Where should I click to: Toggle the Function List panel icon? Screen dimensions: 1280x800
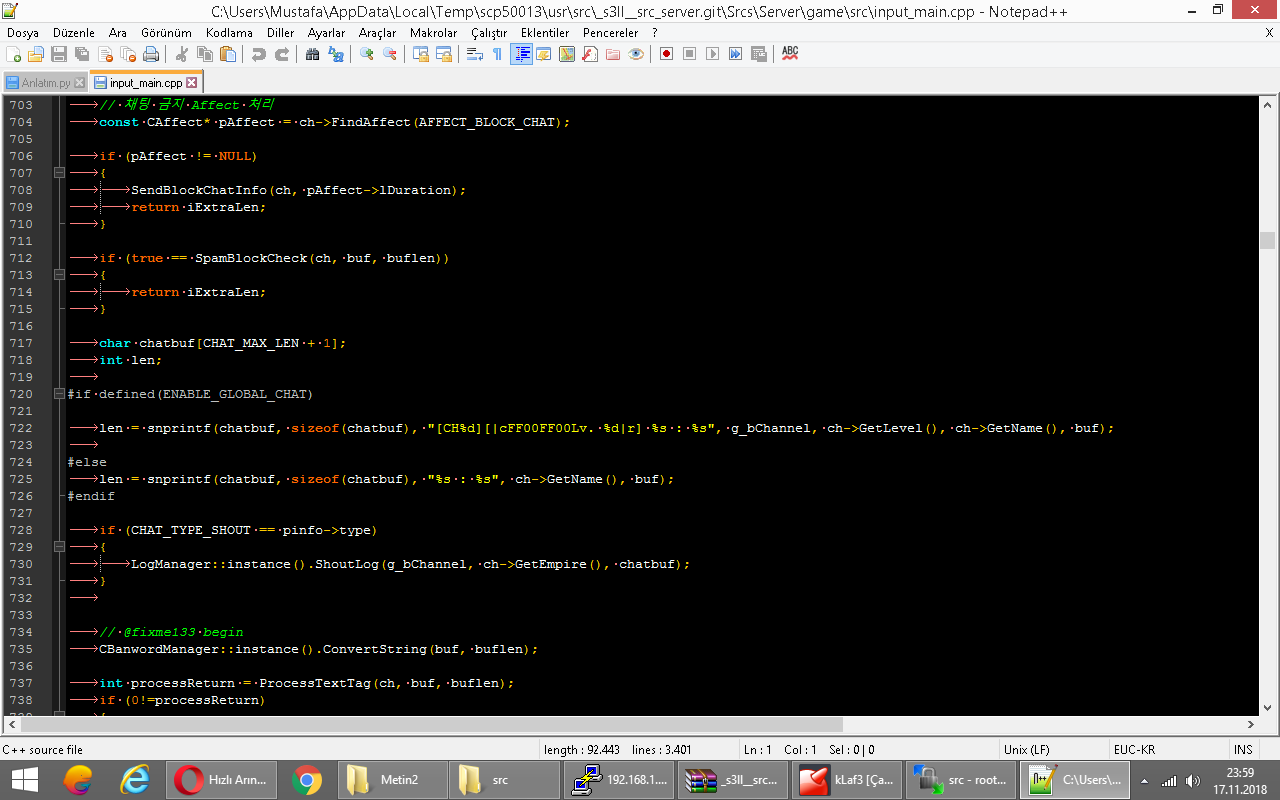pyautogui.click(x=590, y=54)
